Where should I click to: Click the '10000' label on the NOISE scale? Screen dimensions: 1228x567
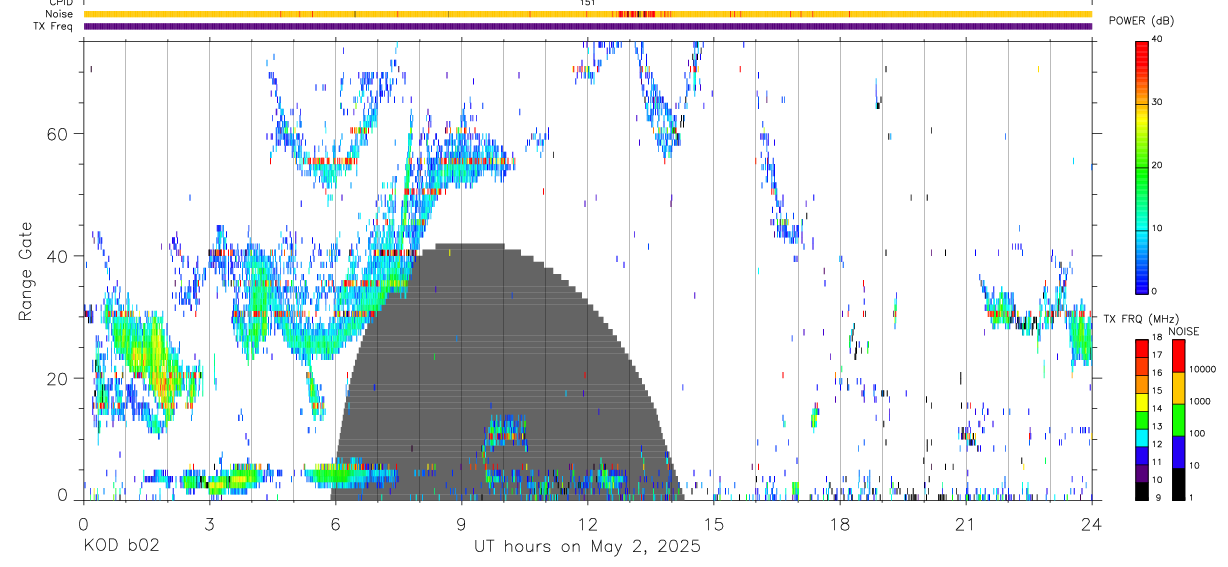coord(1202,369)
